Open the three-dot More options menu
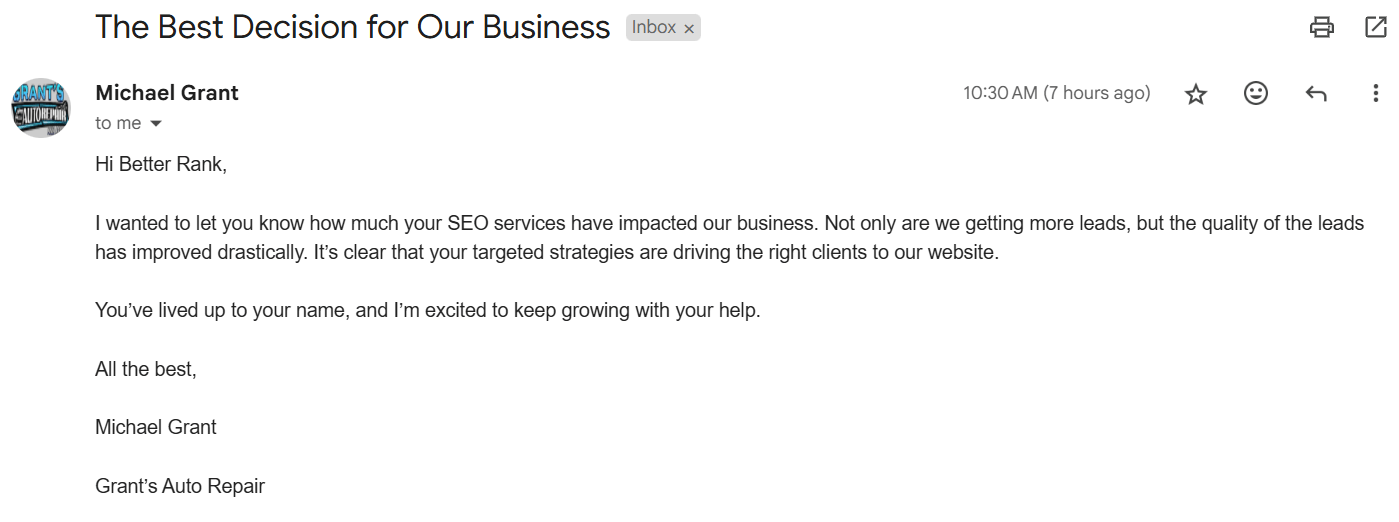This screenshot has width=1399, height=522. 1376,93
